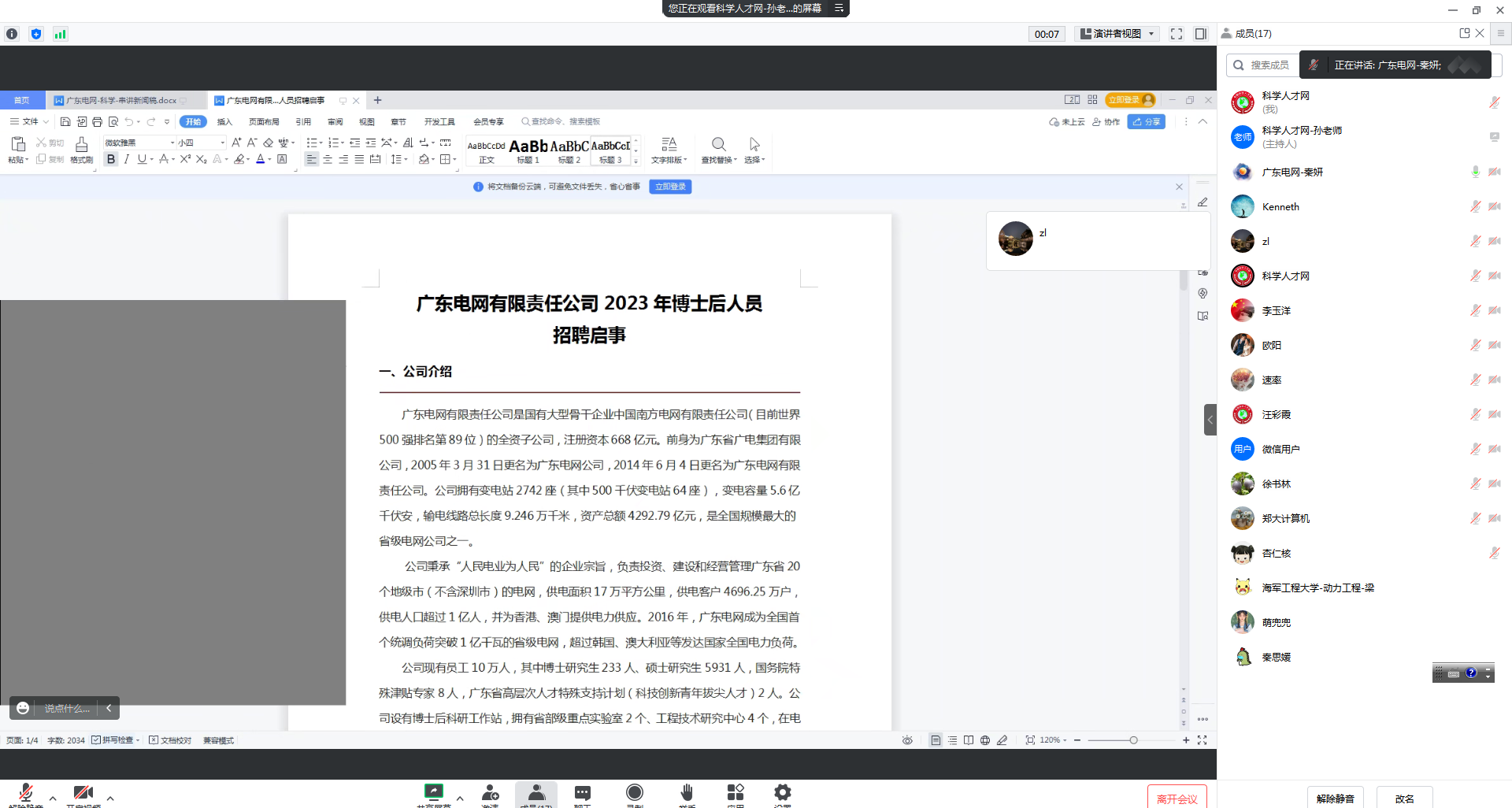
Task: Click the 立即登录 button in blue banner
Action: [670, 187]
